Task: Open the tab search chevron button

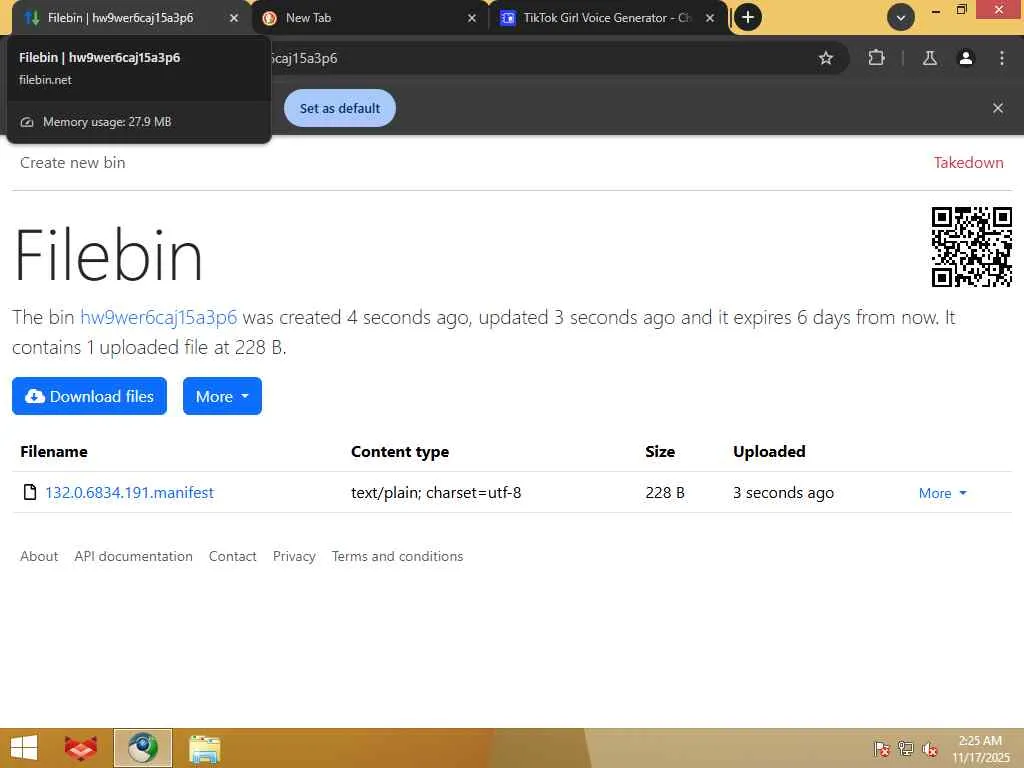Action: [901, 18]
